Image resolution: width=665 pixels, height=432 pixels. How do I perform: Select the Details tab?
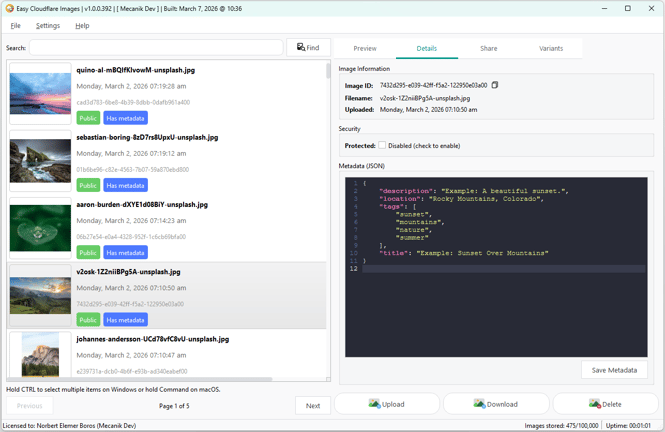pos(427,48)
